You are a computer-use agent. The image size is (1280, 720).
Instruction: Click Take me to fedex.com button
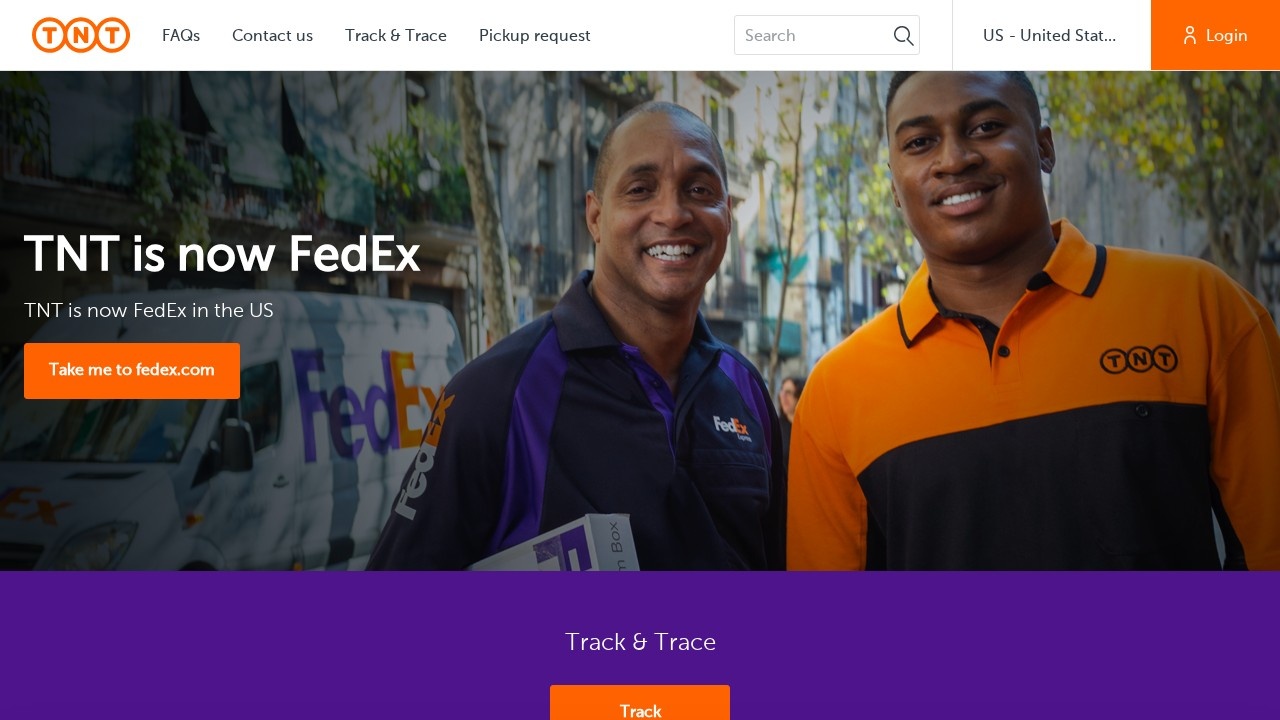(x=132, y=371)
